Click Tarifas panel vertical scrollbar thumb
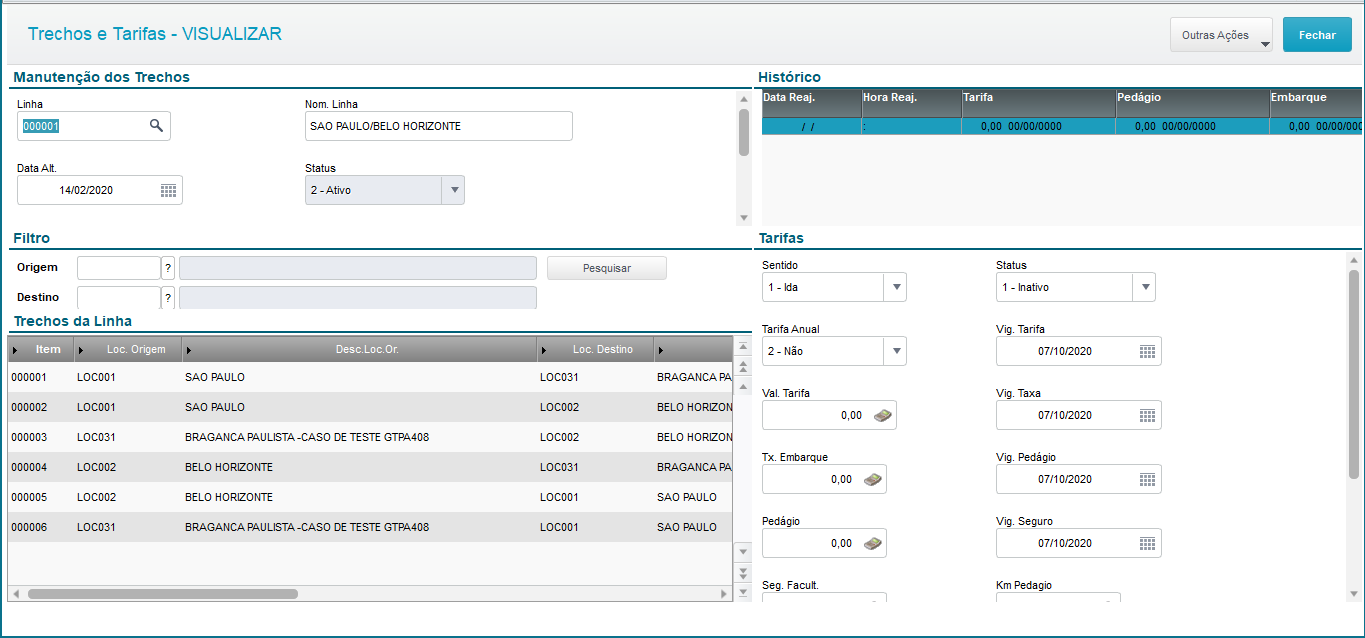Image resolution: width=1365 pixels, height=638 pixels. [1353, 374]
